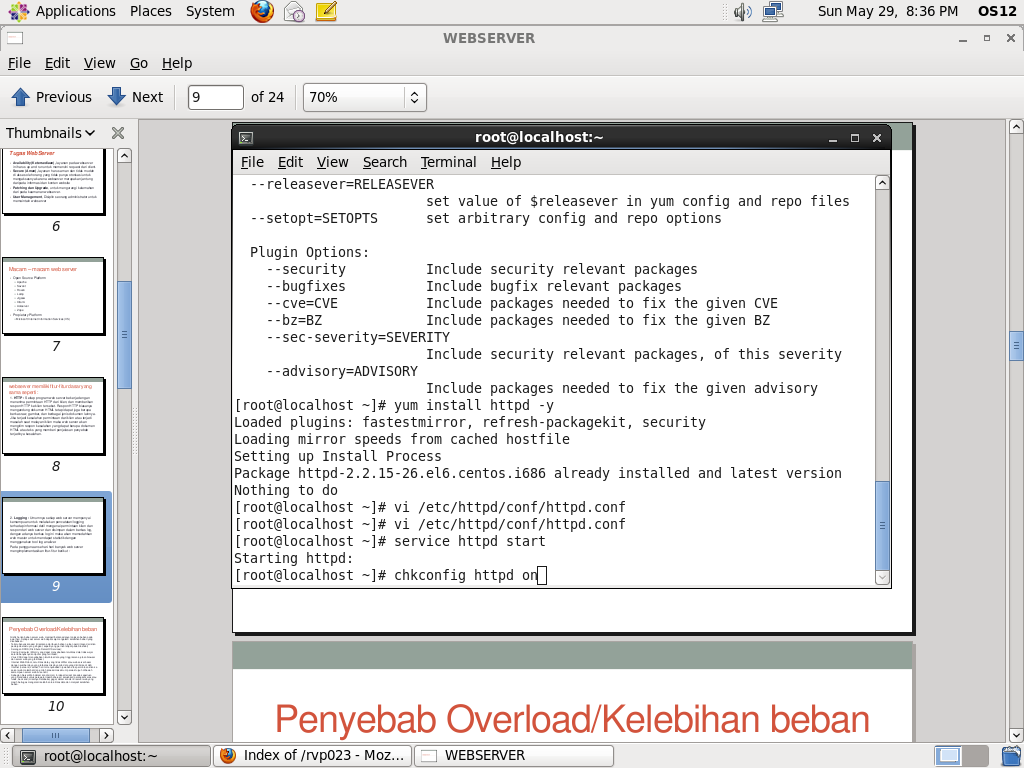Maximize the terminal window
This screenshot has height=768, width=1024.
855,138
